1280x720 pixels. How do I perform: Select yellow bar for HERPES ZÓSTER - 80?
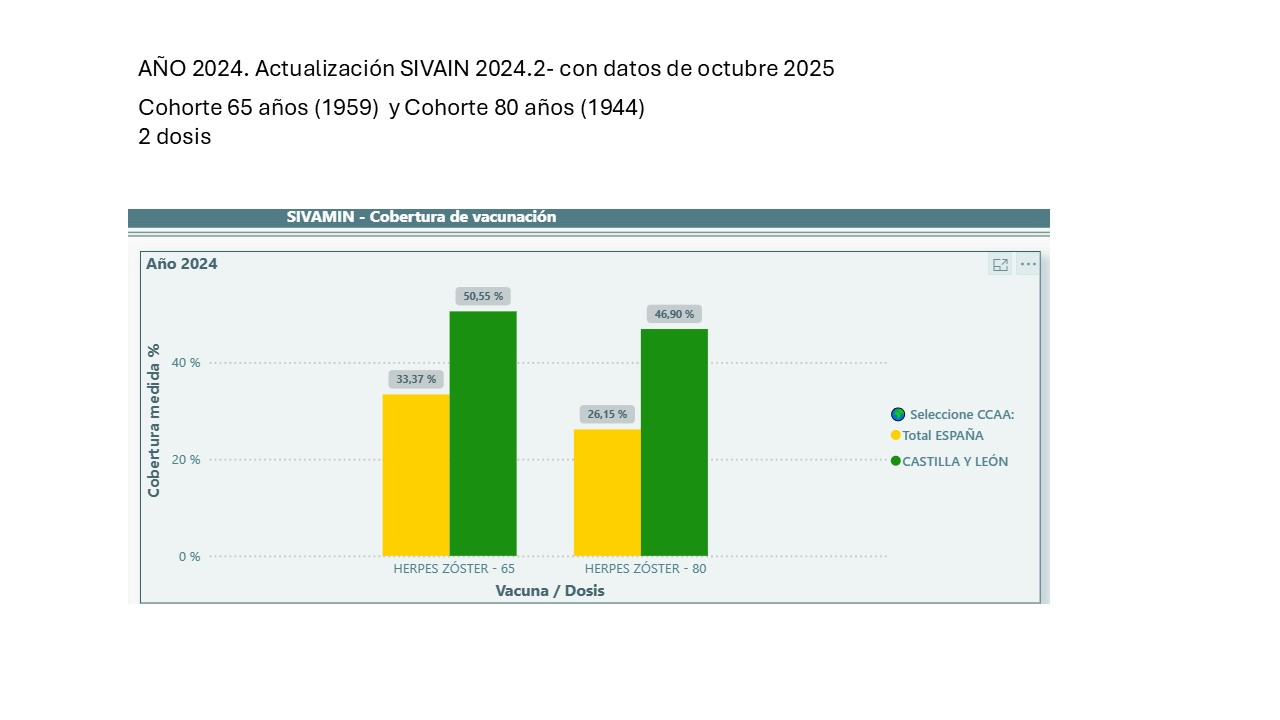(607, 492)
